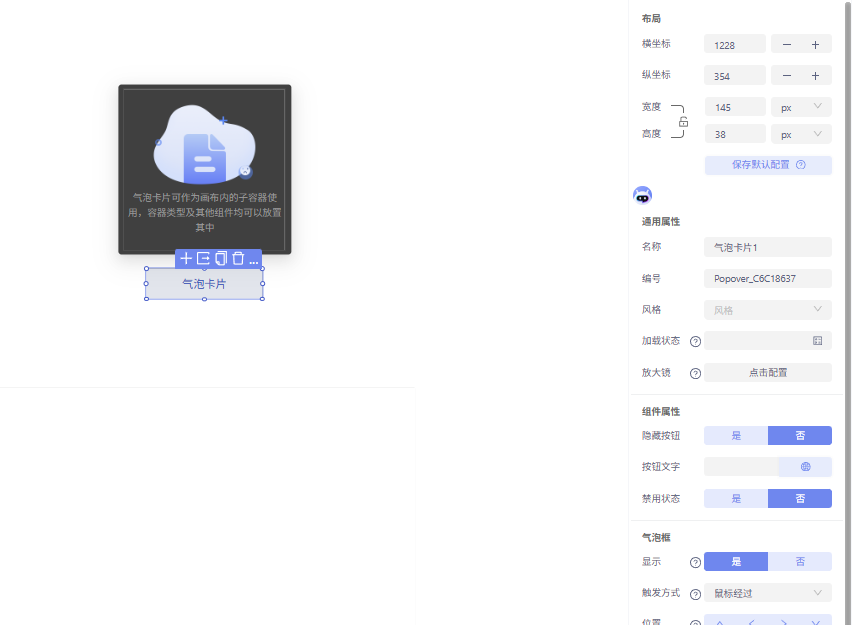Click the 保存默认配置 button

[768, 165]
